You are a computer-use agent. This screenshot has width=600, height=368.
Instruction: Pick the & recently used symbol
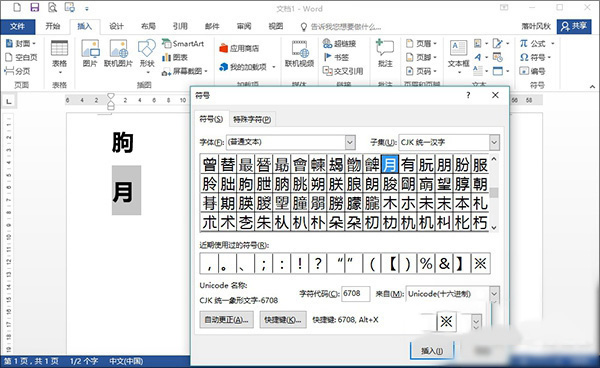pos(444,263)
